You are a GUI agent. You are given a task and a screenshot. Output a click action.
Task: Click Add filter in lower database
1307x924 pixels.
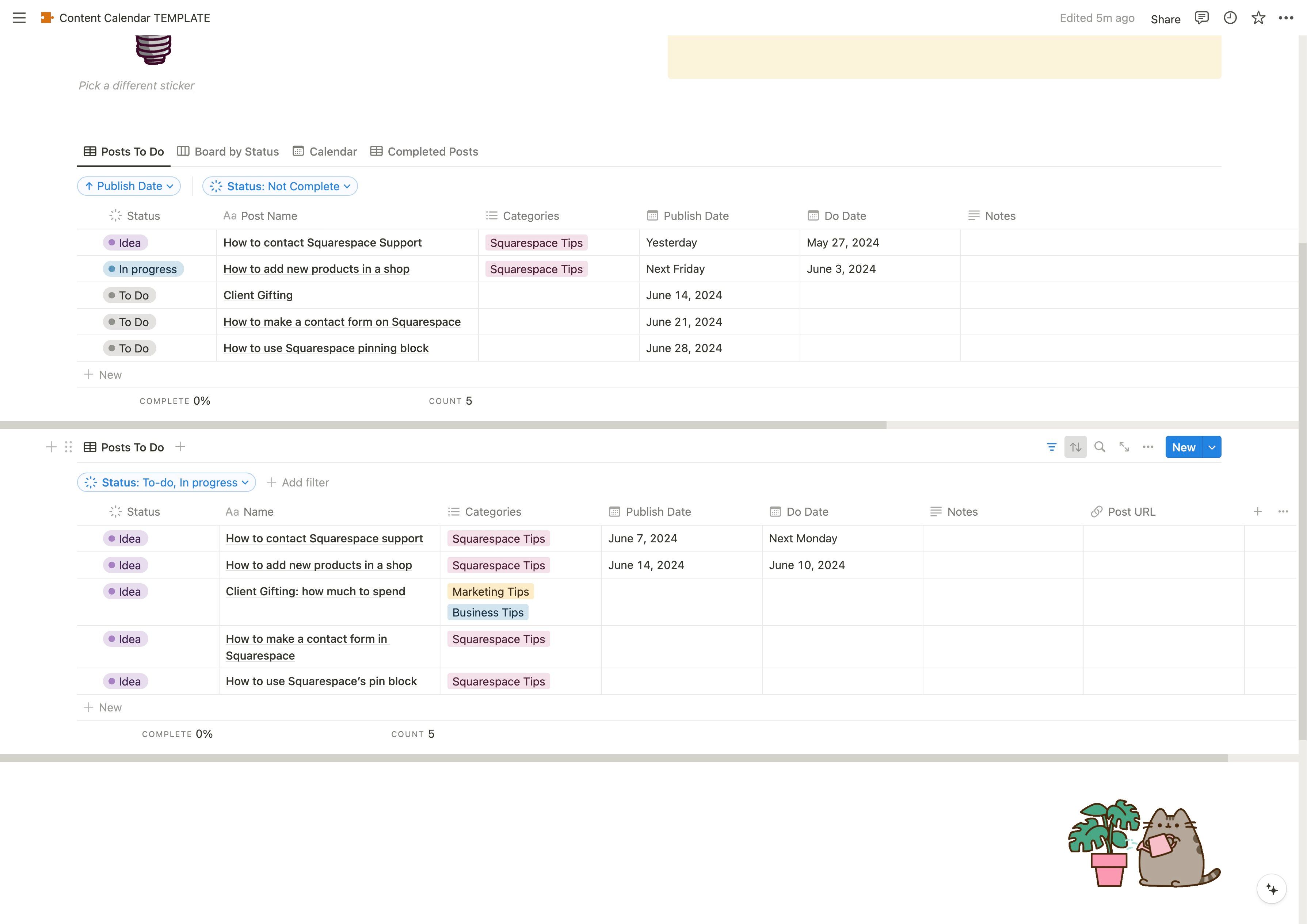pyautogui.click(x=298, y=482)
